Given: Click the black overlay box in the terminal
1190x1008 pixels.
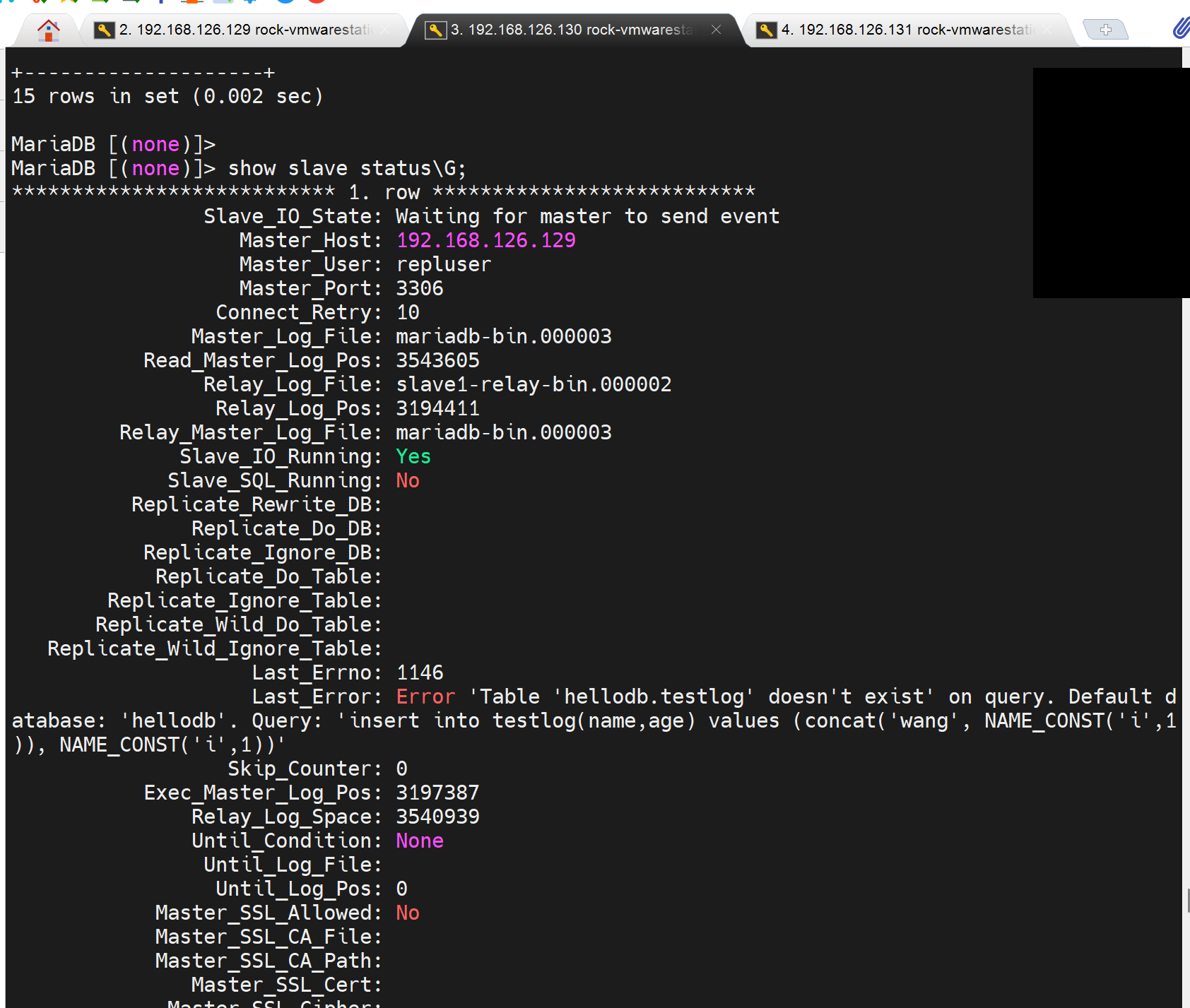Looking at the screenshot, I should click(1109, 182).
